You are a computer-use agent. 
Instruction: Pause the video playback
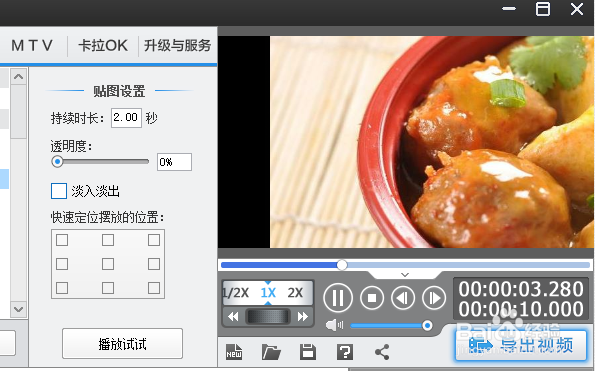pyautogui.click(x=338, y=298)
